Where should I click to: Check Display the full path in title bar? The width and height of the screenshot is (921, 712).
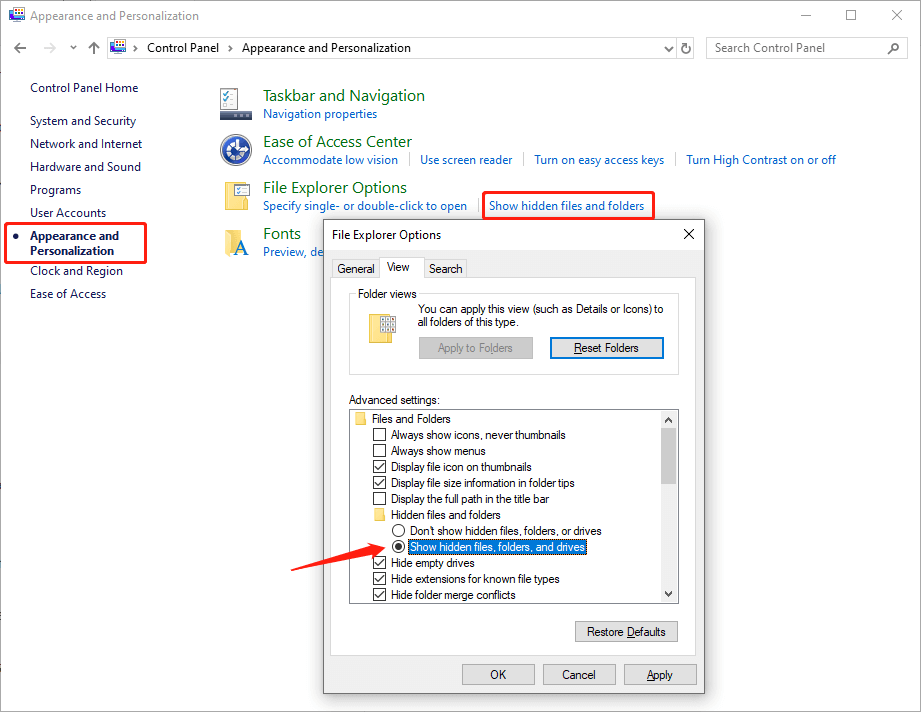(380, 499)
